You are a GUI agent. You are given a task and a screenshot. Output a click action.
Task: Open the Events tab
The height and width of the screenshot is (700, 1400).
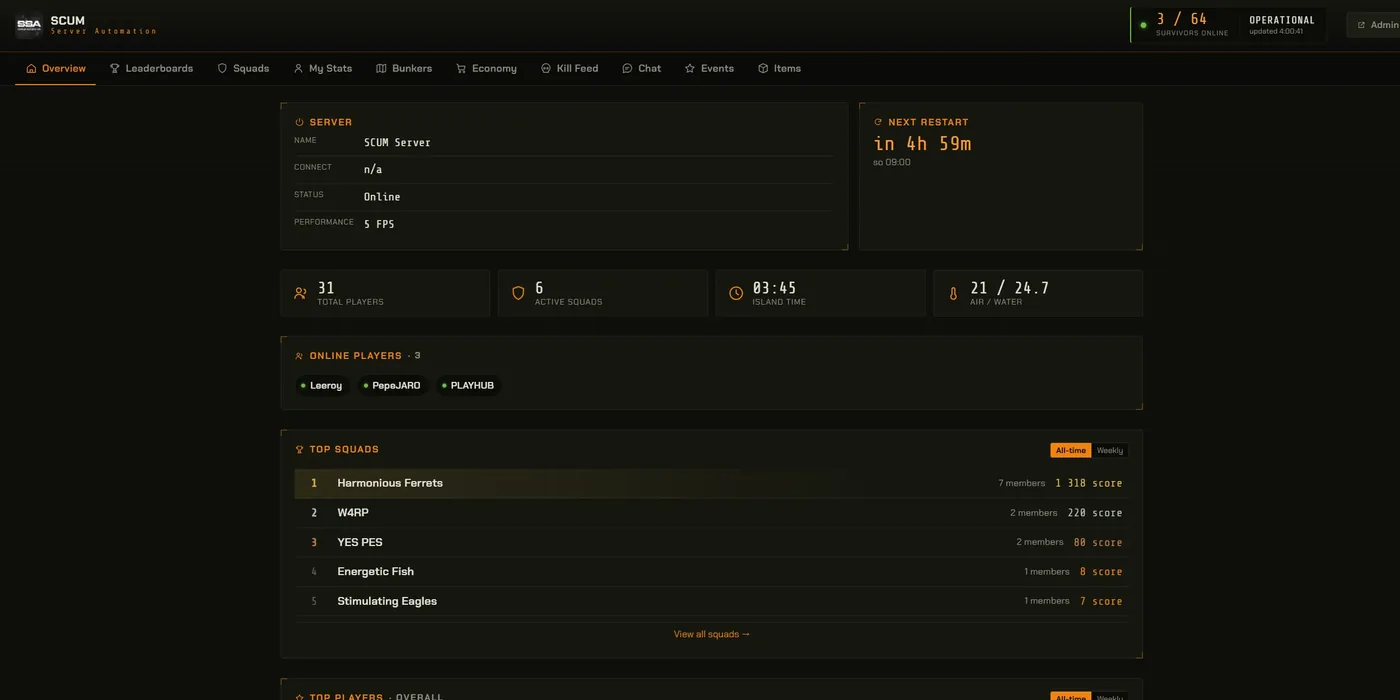tap(709, 69)
